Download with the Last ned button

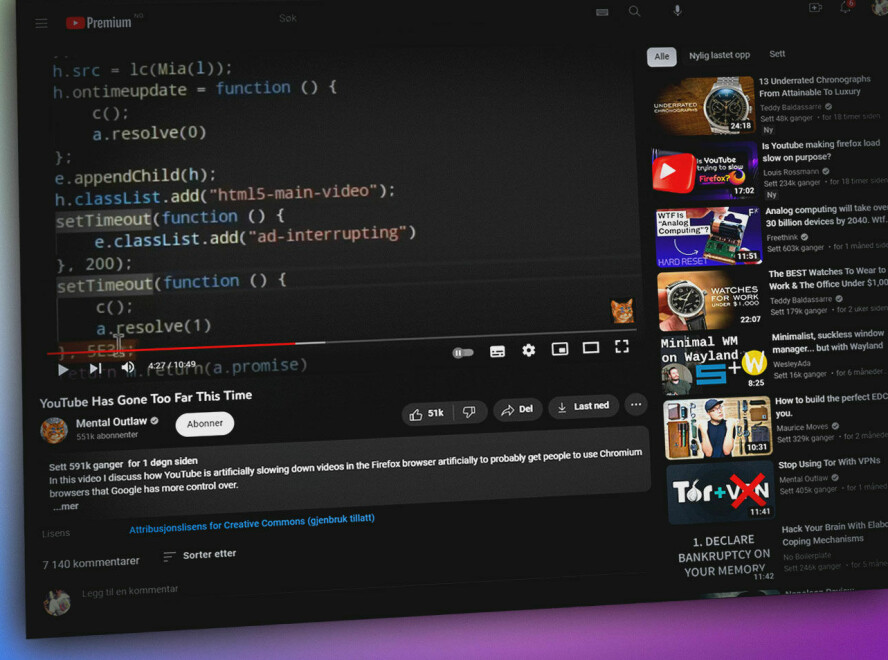583,407
